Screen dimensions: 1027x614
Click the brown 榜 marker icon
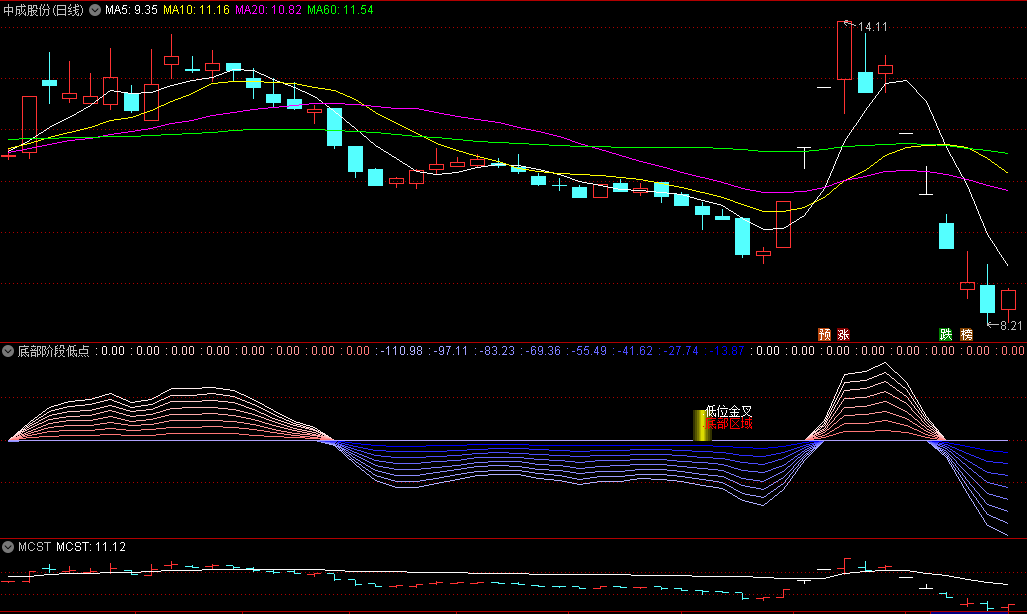click(x=965, y=334)
